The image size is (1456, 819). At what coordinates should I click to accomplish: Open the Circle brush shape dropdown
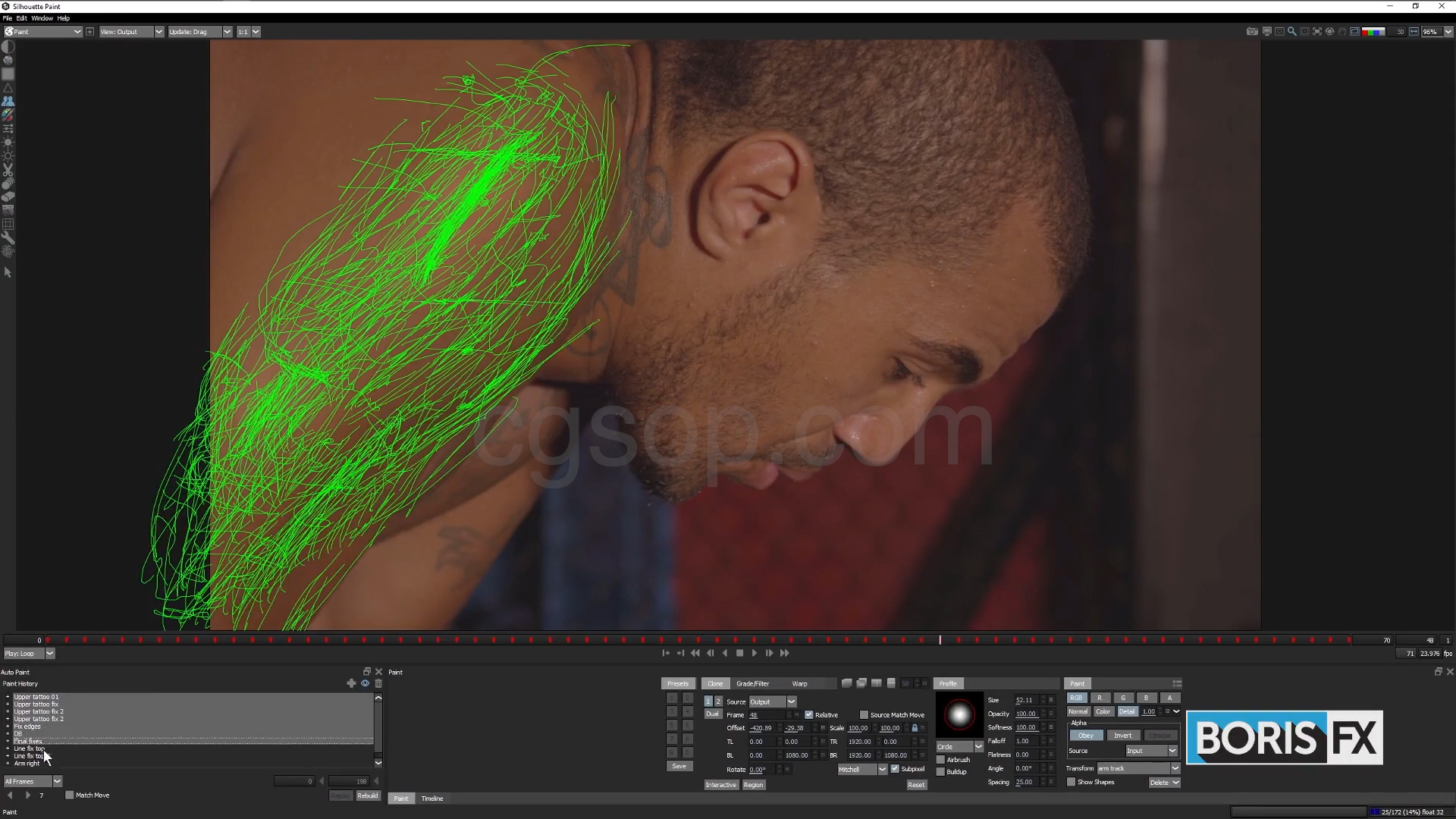(978, 747)
